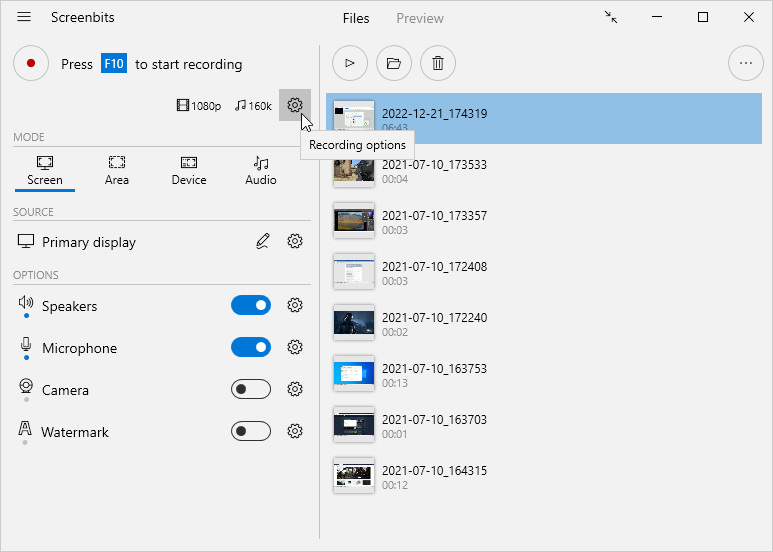Click the Camera webcam icon
773x552 pixels.
[x=26, y=386]
